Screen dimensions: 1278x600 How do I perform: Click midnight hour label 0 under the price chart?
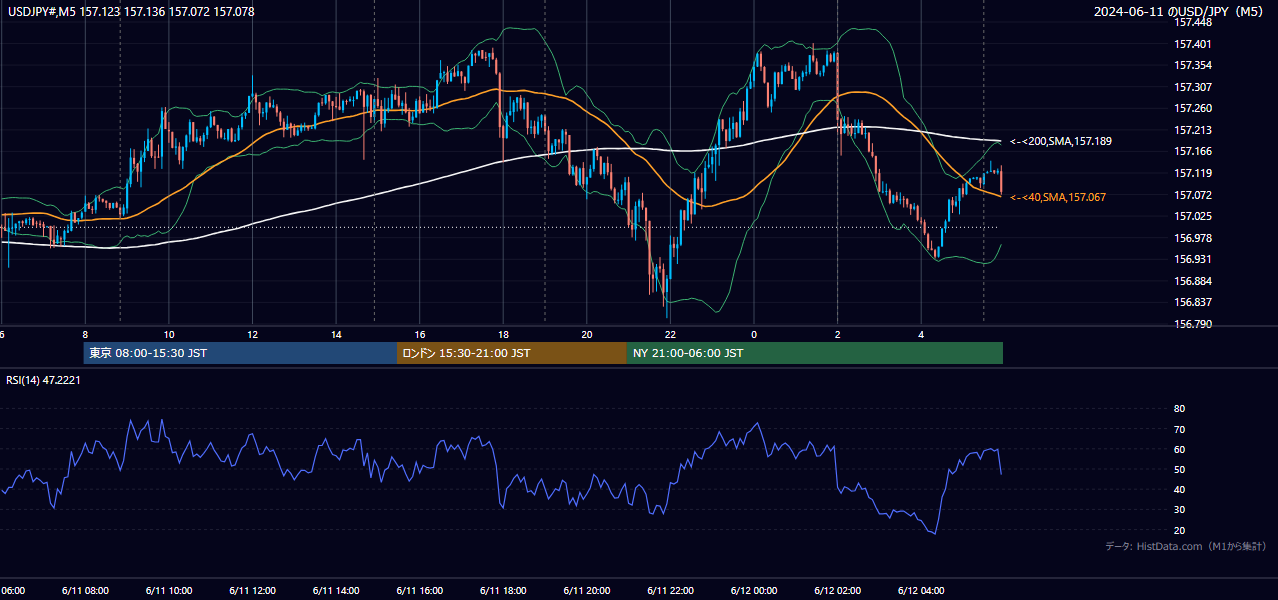coord(754,335)
